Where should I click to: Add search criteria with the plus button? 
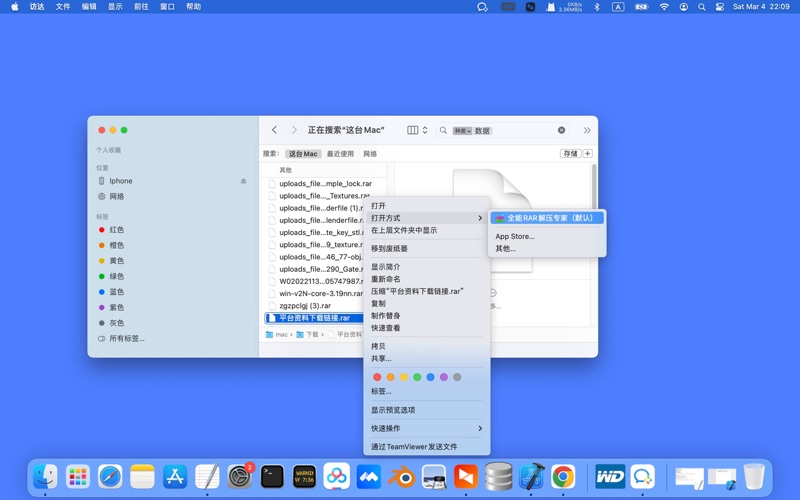588,154
